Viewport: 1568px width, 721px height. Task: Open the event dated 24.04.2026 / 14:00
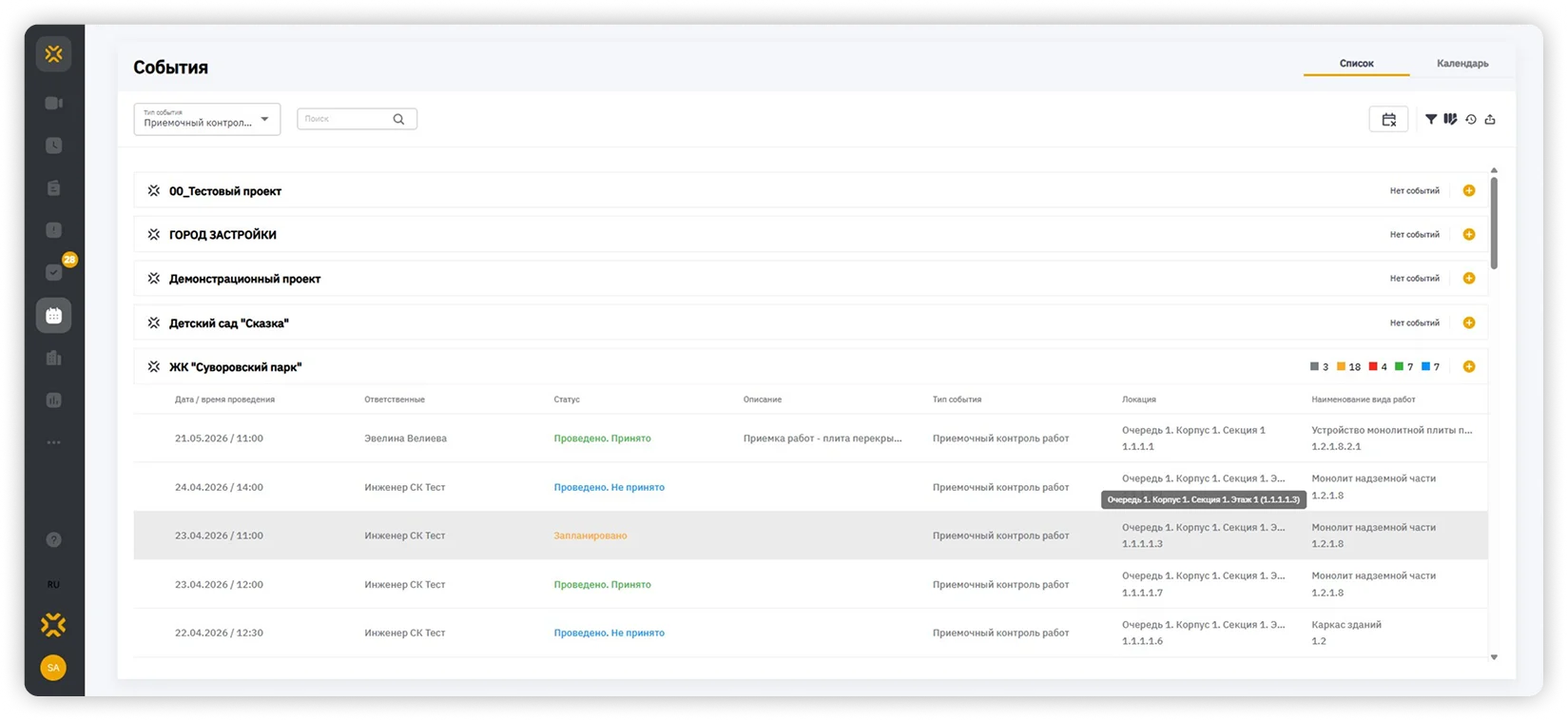(811, 487)
